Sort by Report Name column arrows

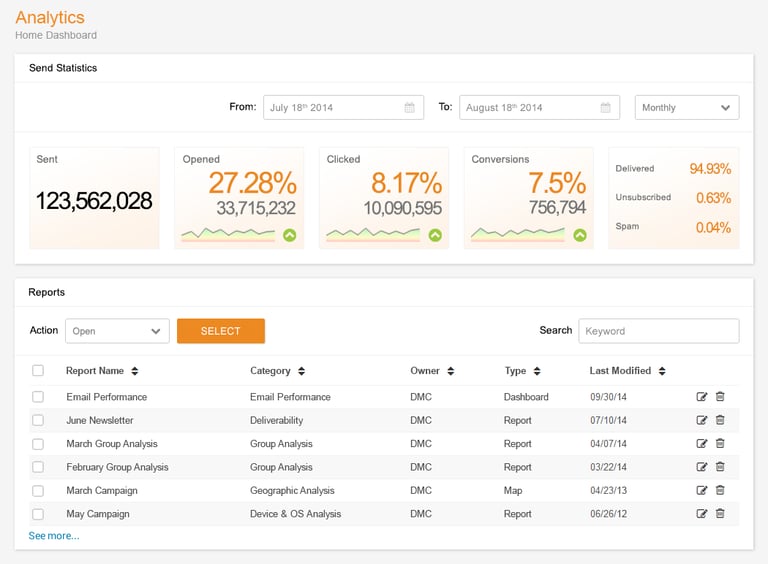[x=135, y=371]
